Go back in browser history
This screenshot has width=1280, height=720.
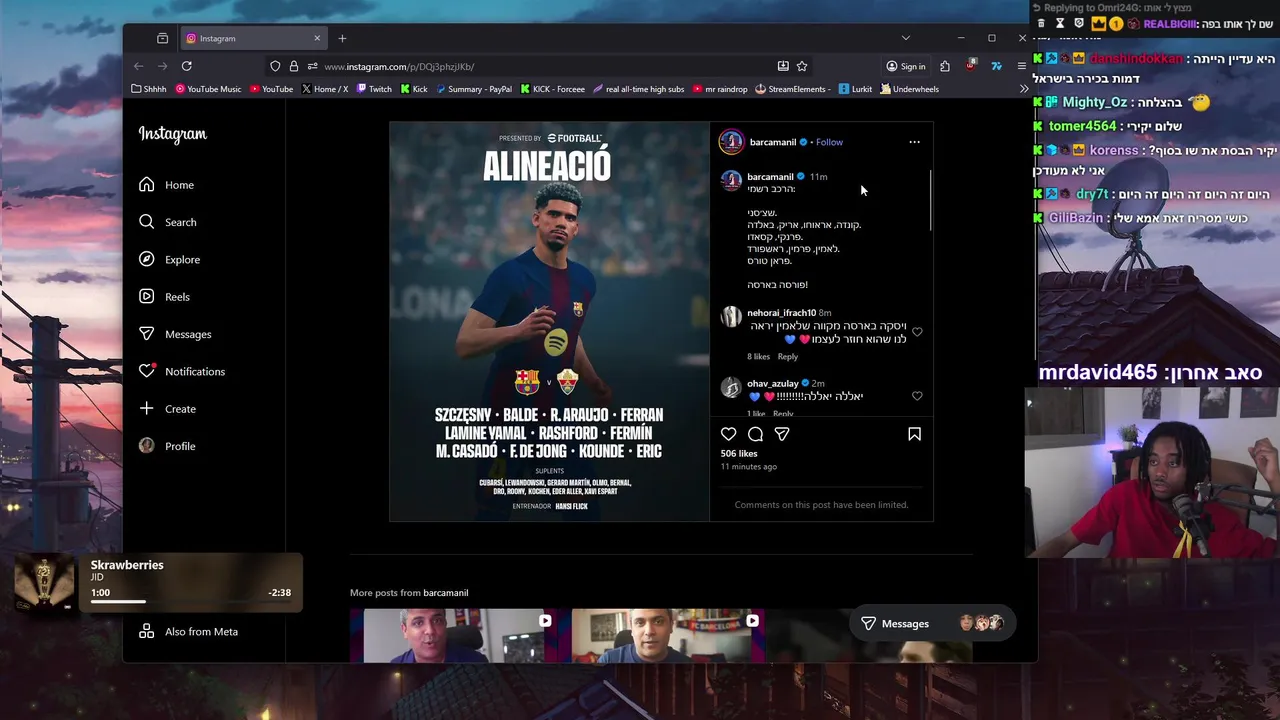click(139, 66)
